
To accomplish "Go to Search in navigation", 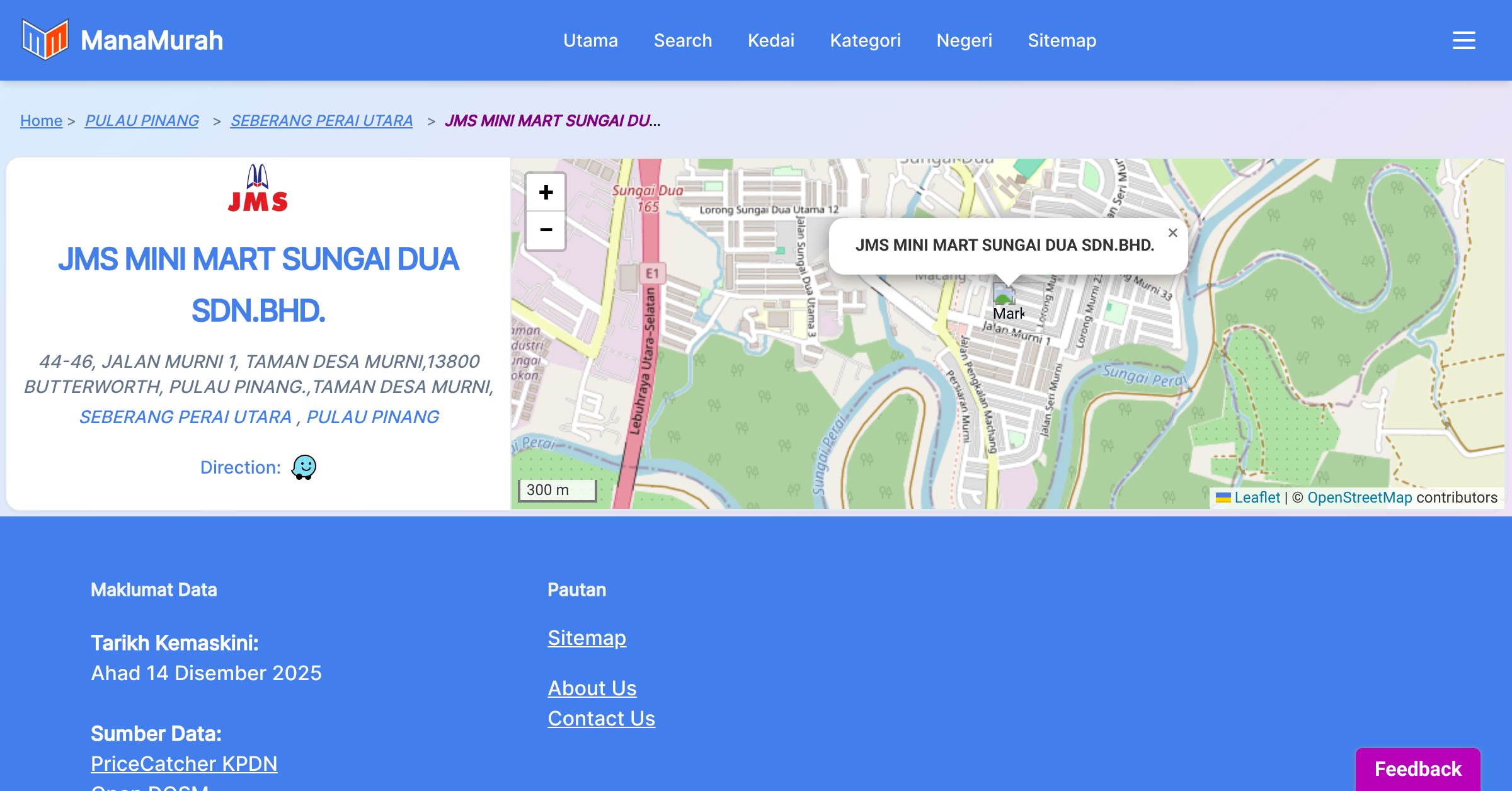I will 683,40.
